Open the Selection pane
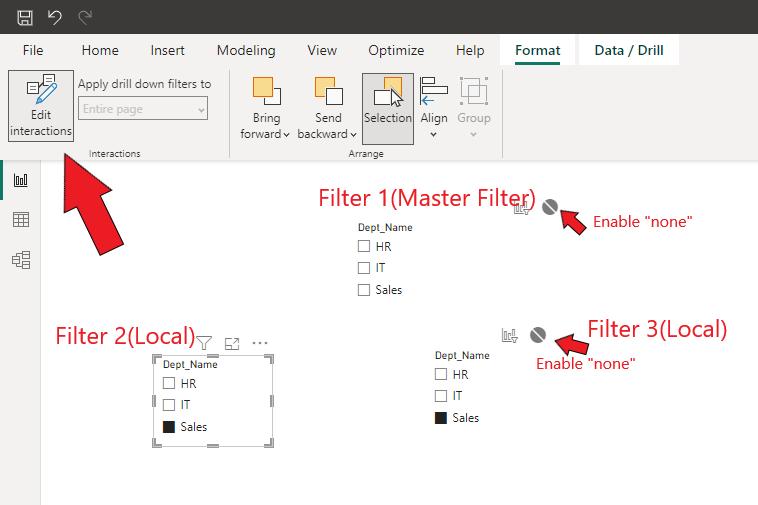The image size is (758, 505). pyautogui.click(x=388, y=108)
